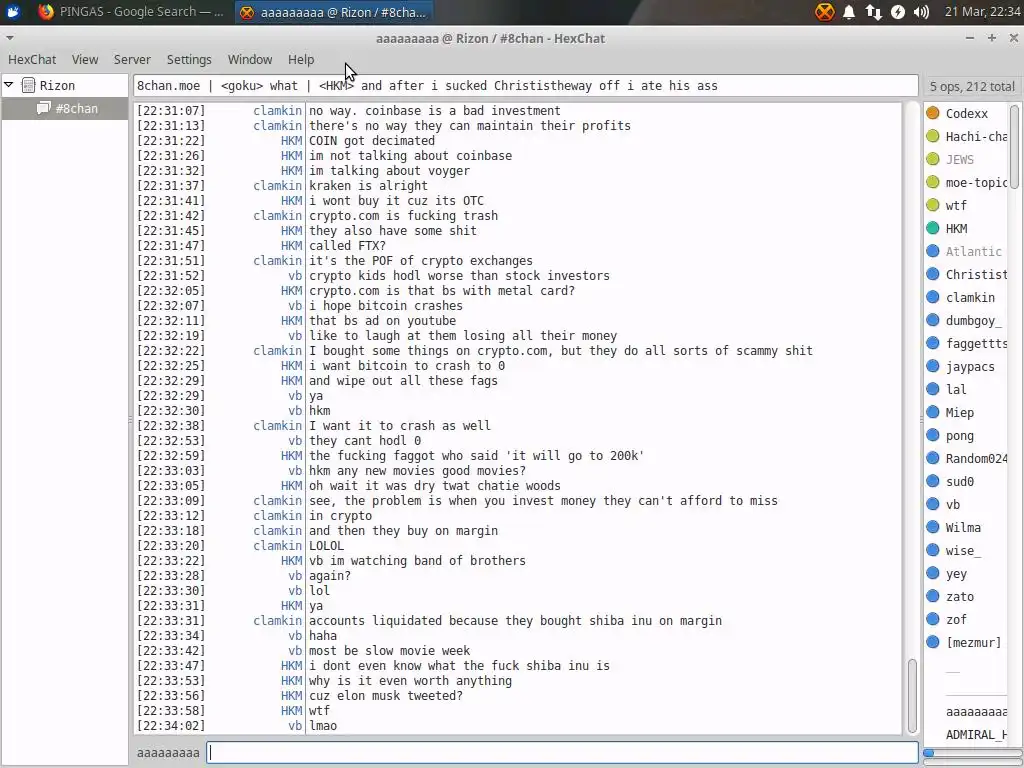1024x768 pixels.
Task: Select user wtf in the user list
Action: tap(956, 206)
